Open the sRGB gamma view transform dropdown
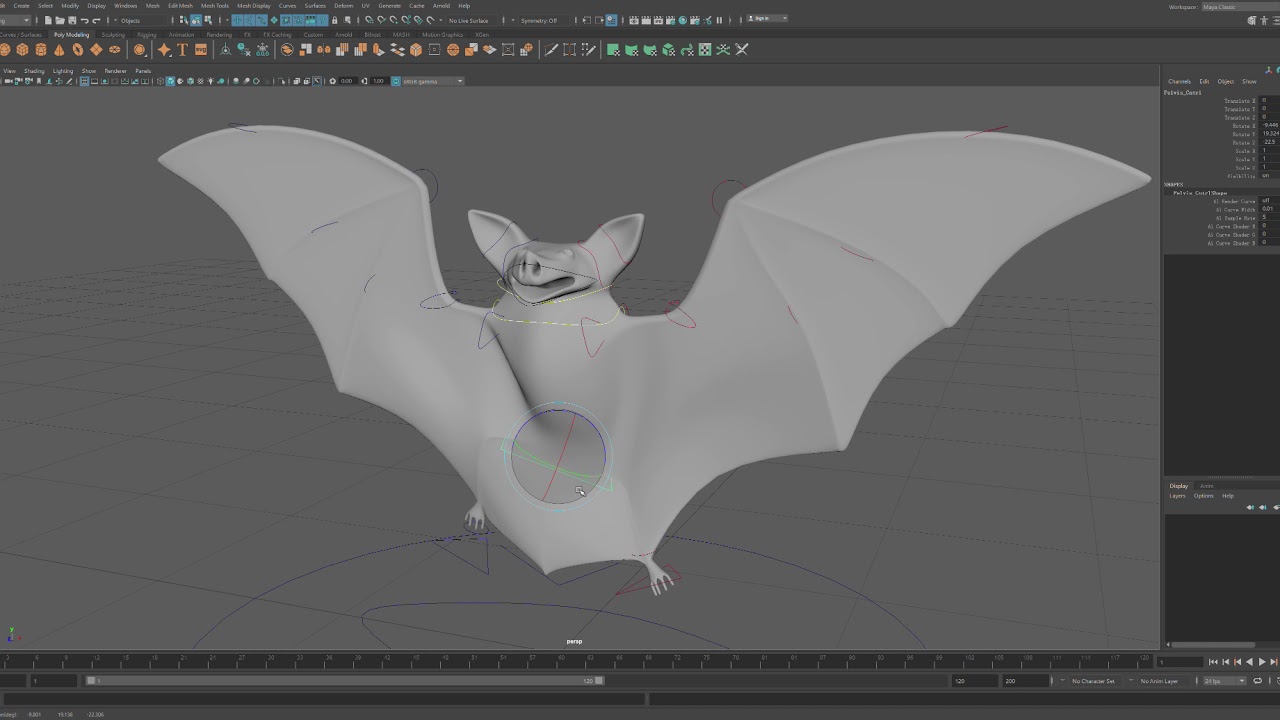This screenshot has height=720, width=1280. tap(433, 81)
